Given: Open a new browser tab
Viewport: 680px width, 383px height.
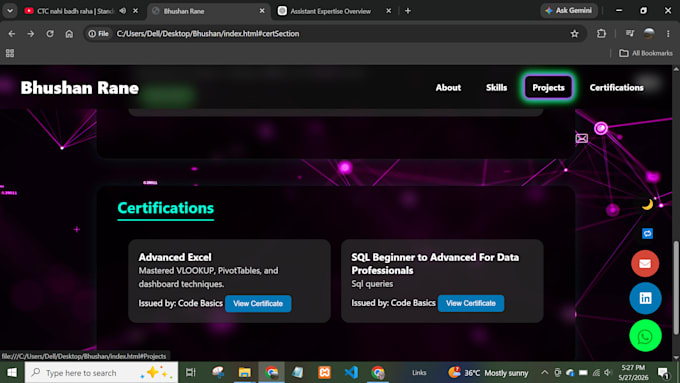Looking at the screenshot, I should (408, 11).
